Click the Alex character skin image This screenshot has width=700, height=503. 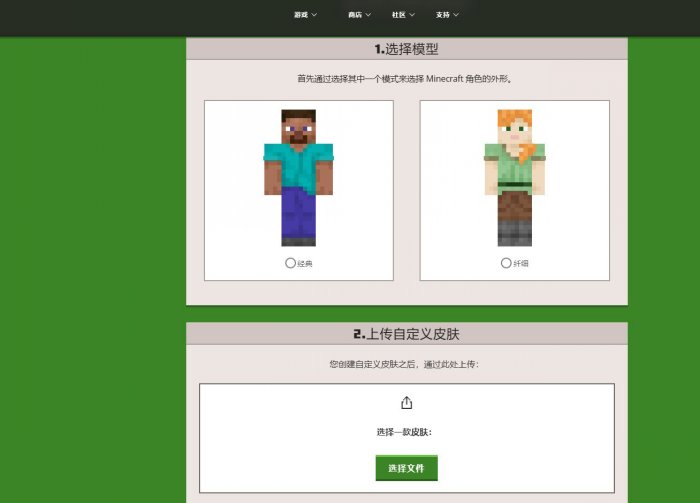[x=514, y=177]
